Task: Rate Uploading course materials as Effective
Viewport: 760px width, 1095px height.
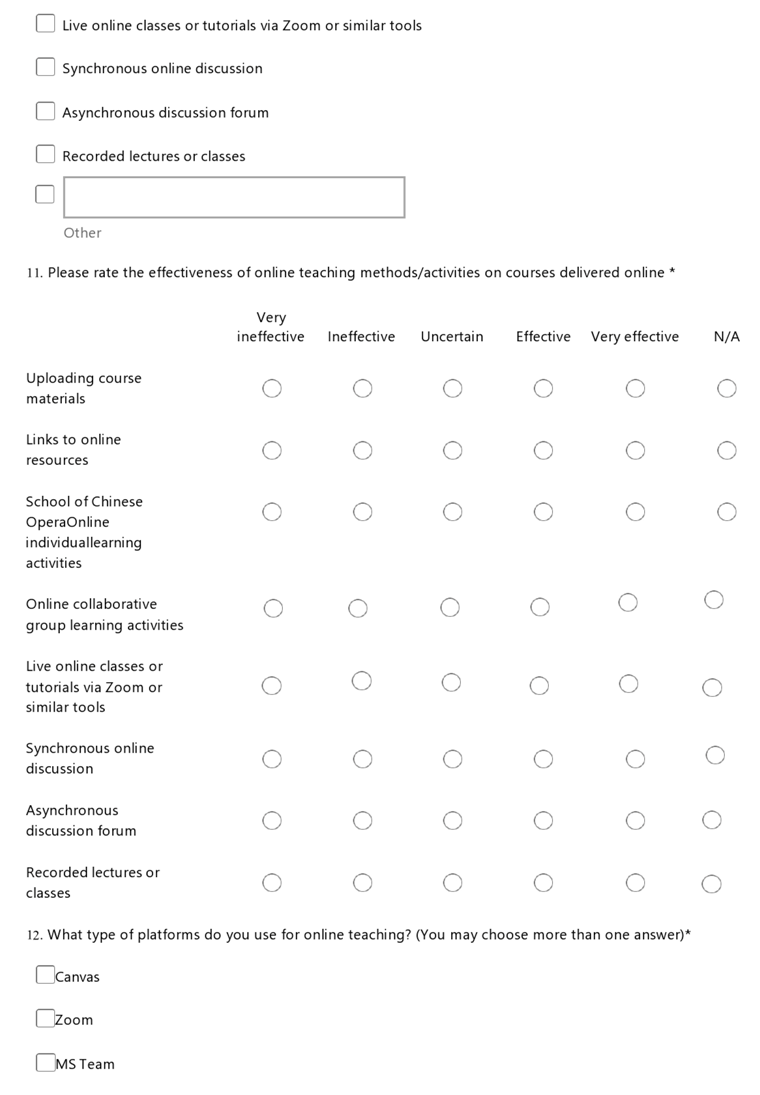Action: pos(543,388)
